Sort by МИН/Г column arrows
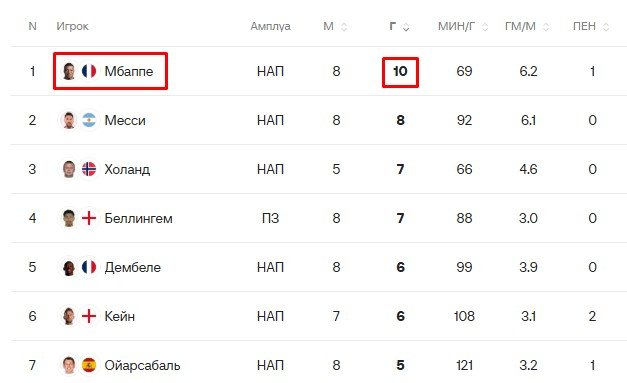627x383 pixels. click(485, 27)
